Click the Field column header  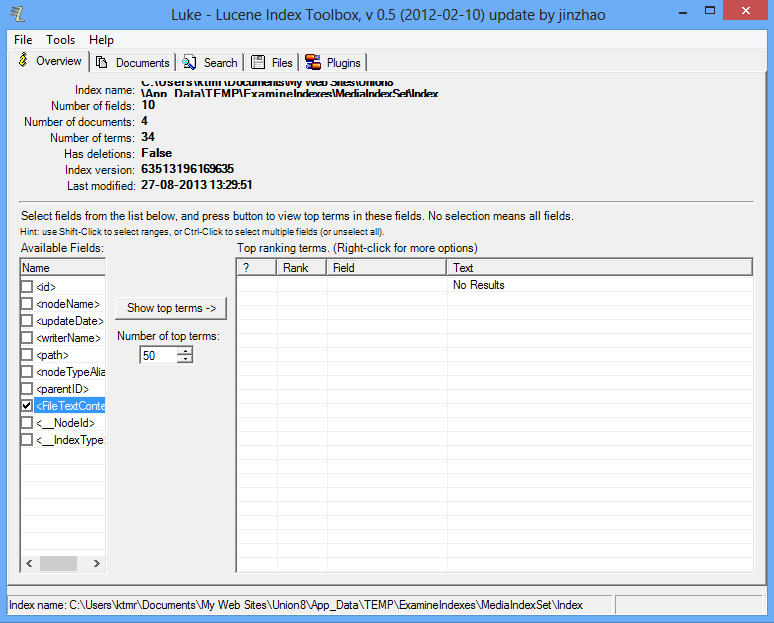(x=387, y=268)
